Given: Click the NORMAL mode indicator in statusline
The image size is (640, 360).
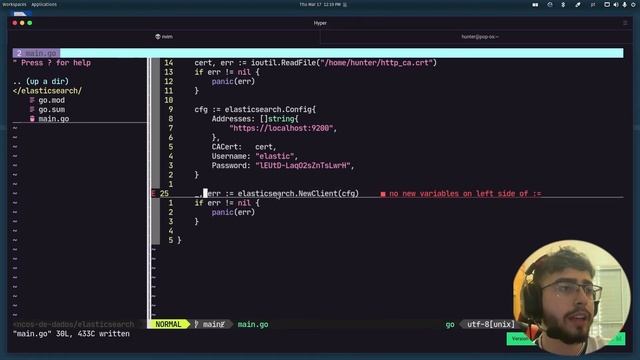Looking at the screenshot, I should coord(168,324).
